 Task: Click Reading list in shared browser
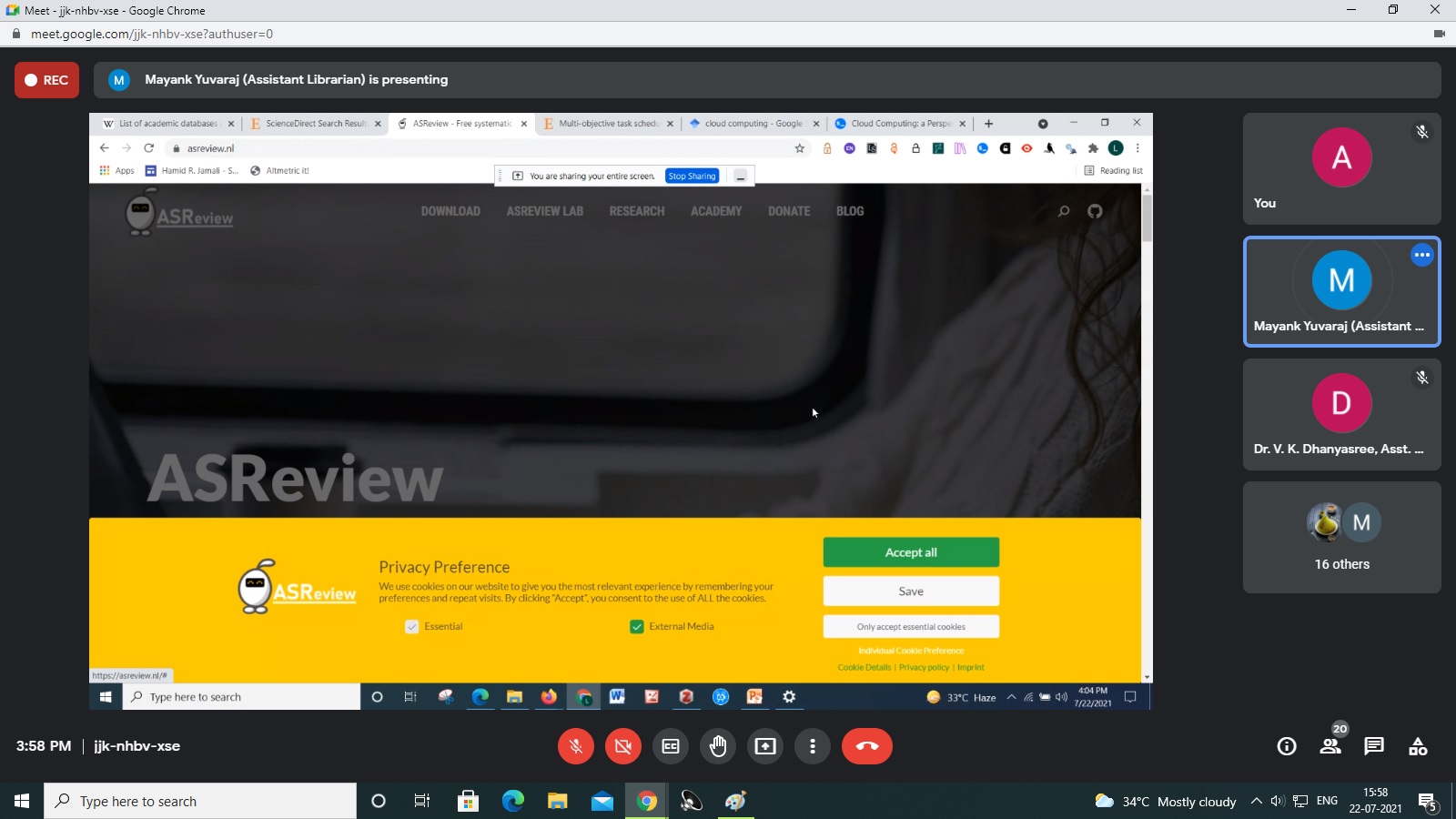[x=1114, y=171]
